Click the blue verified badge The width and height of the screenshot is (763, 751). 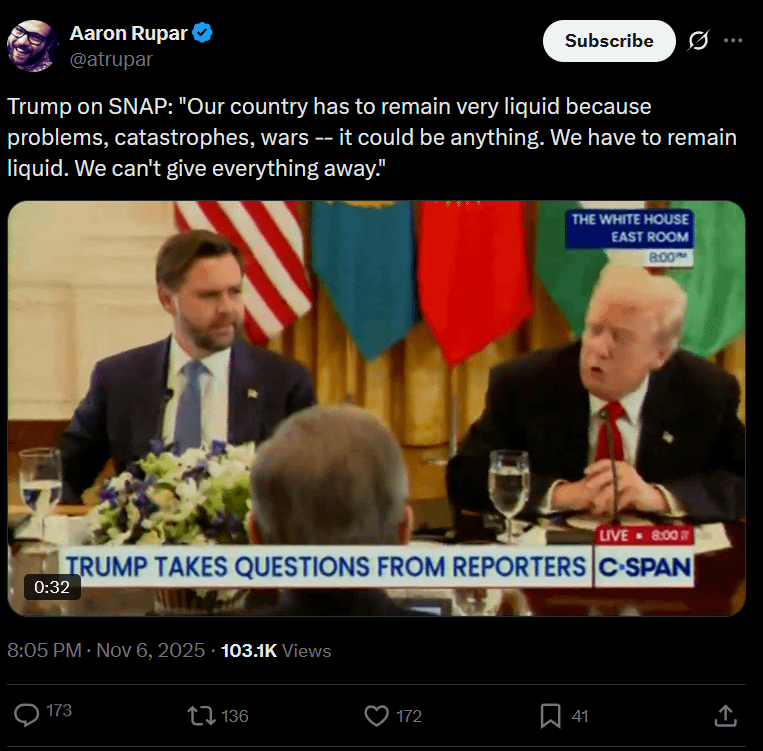point(202,33)
